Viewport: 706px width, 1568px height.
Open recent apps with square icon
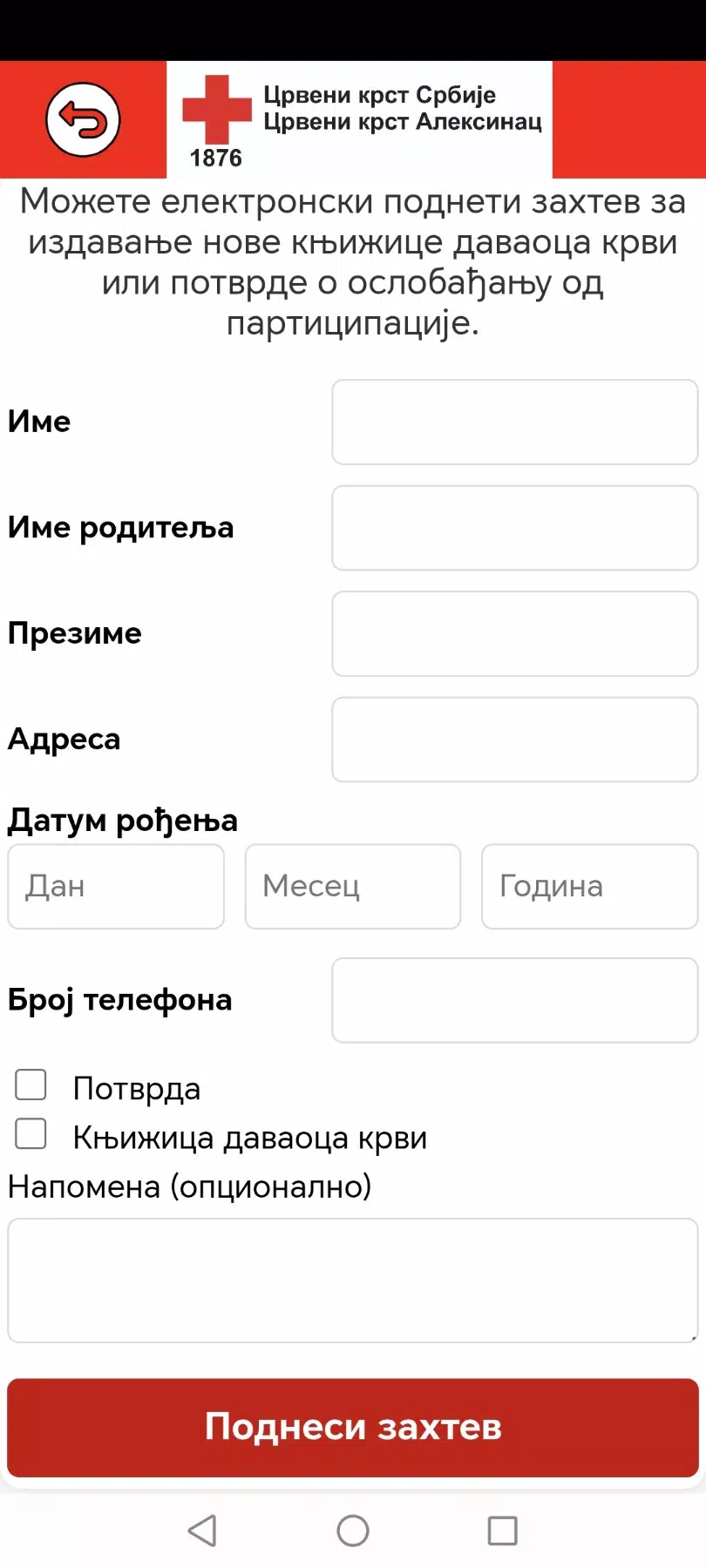[x=502, y=1530]
